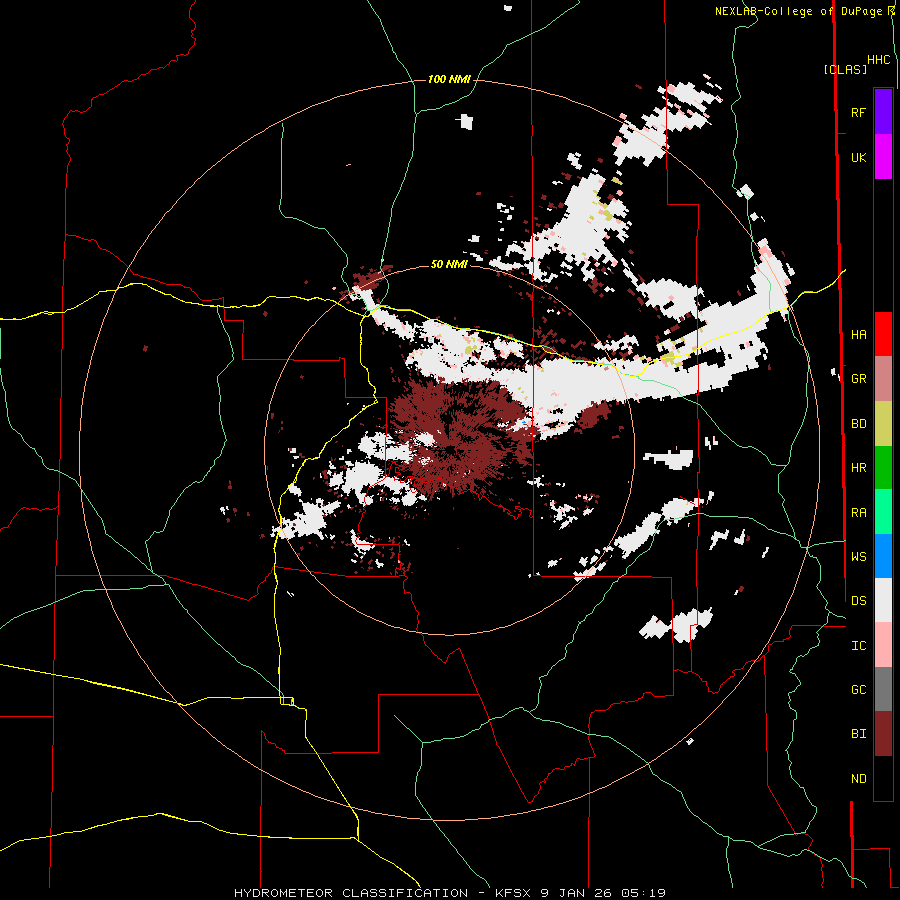Click the HA legend label
Image resolution: width=900 pixels, height=900 pixels.
pos(858,334)
